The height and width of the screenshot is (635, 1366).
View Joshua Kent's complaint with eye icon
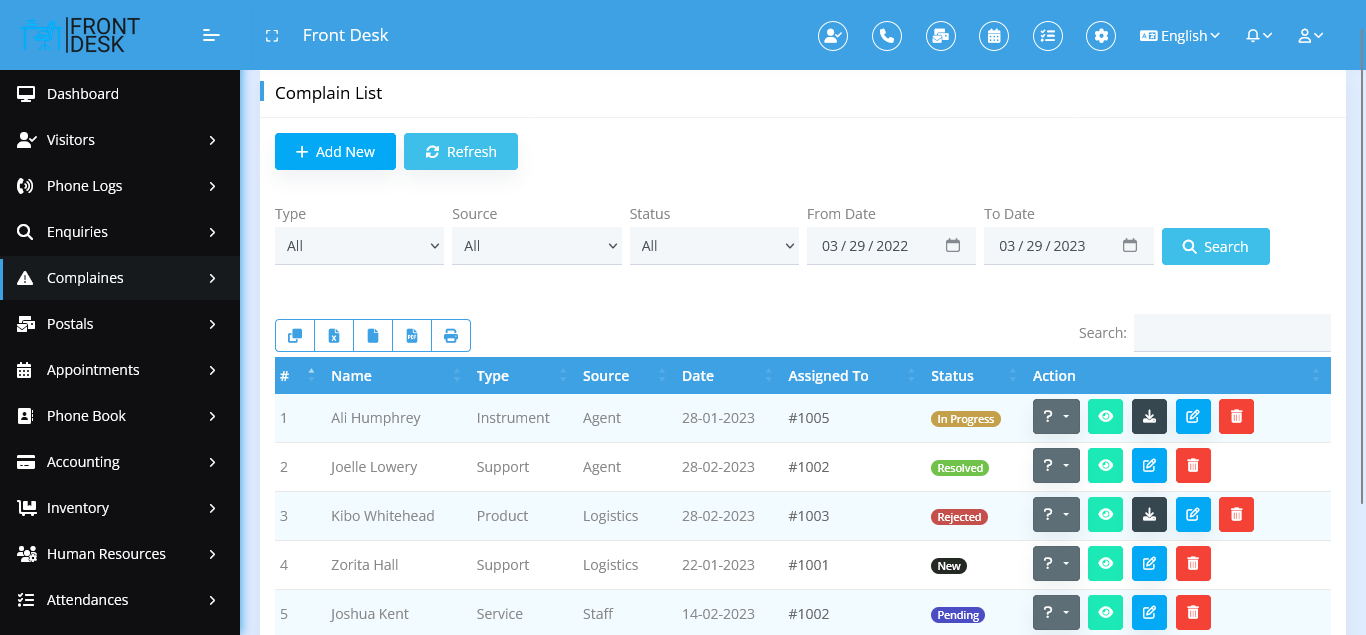(1105, 613)
